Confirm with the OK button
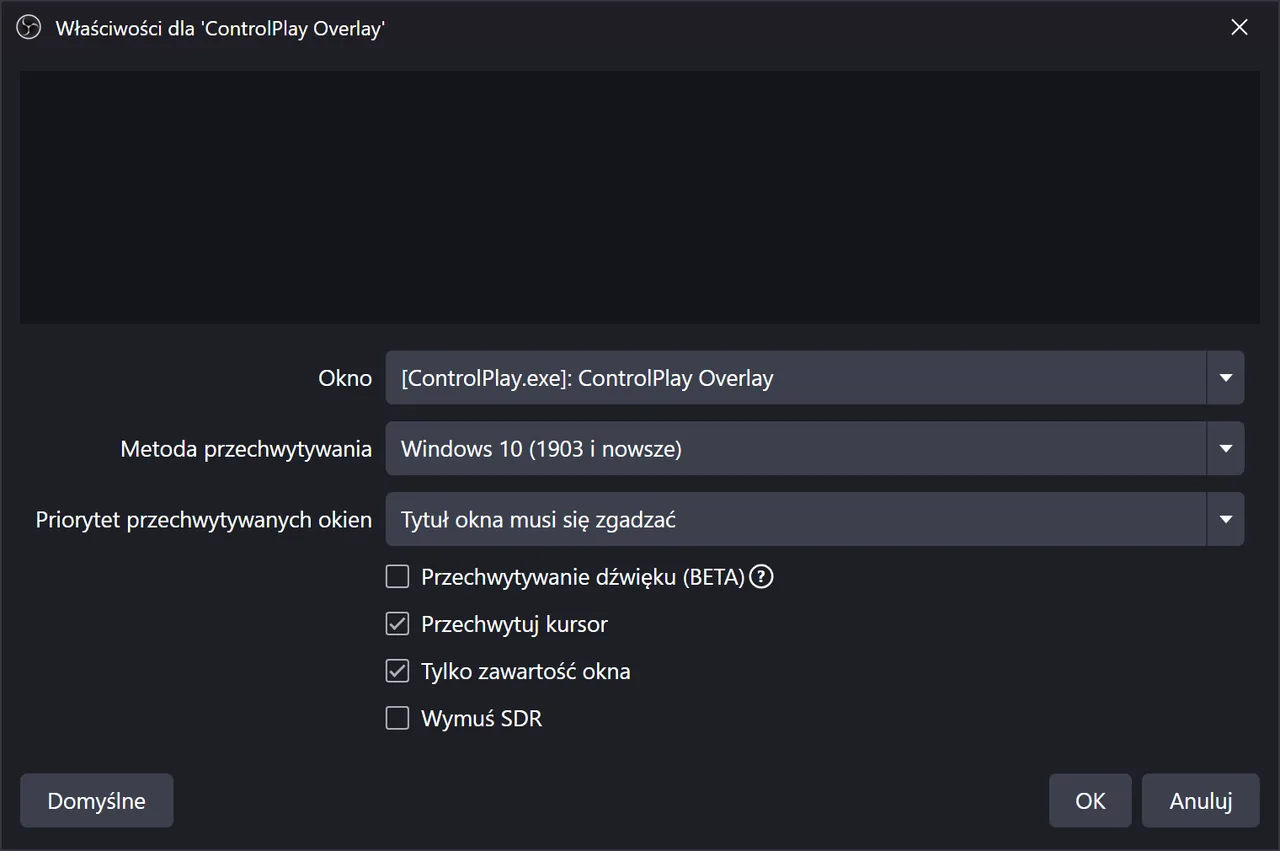This screenshot has height=851, width=1280. [x=1090, y=801]
